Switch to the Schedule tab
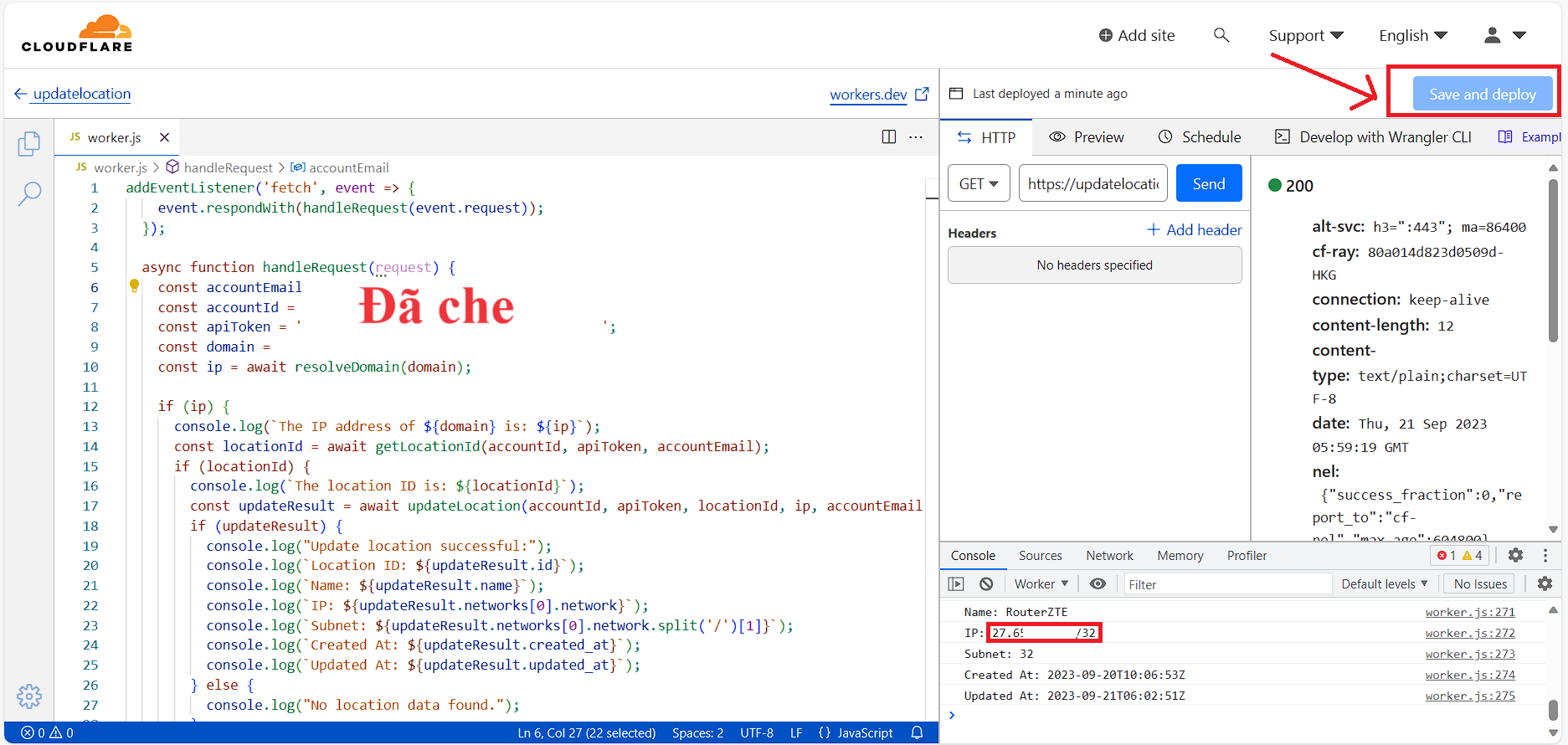 (x=1200, y=137)
